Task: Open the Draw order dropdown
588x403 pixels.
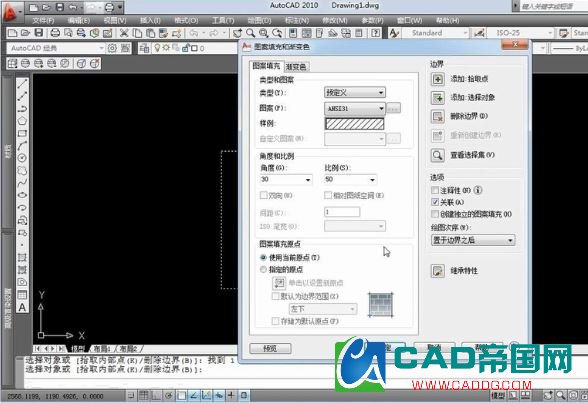Action: 473,240
